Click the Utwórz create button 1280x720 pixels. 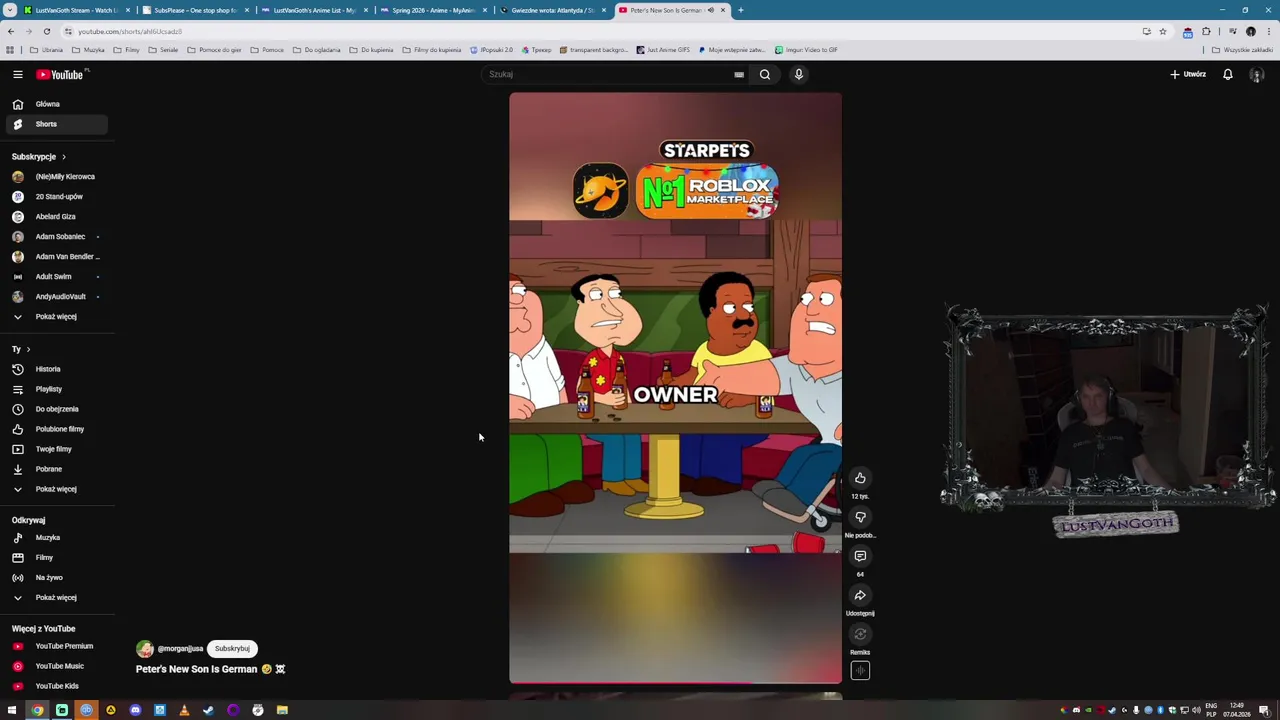[x=1188, y=74]
